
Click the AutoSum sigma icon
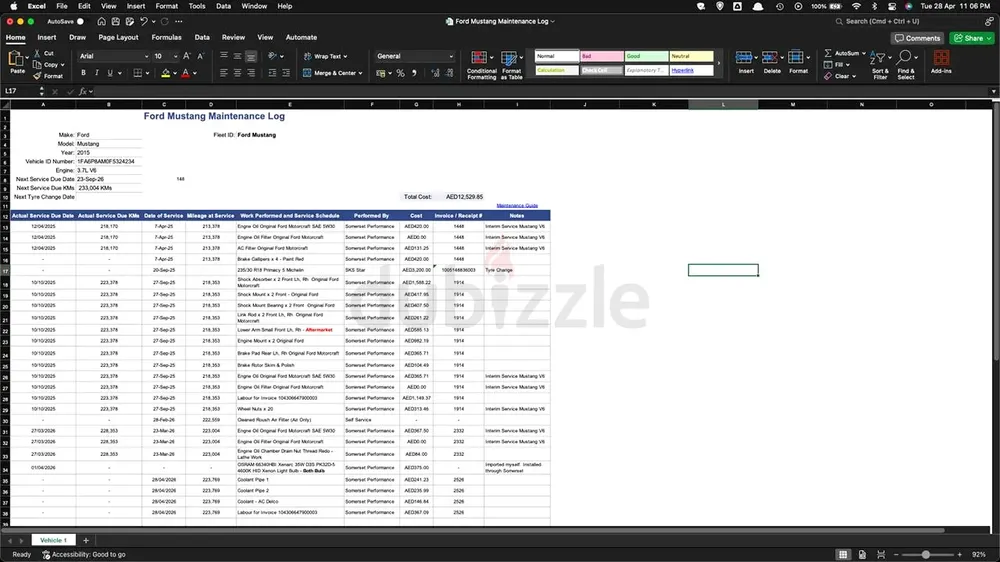(828, 53)
